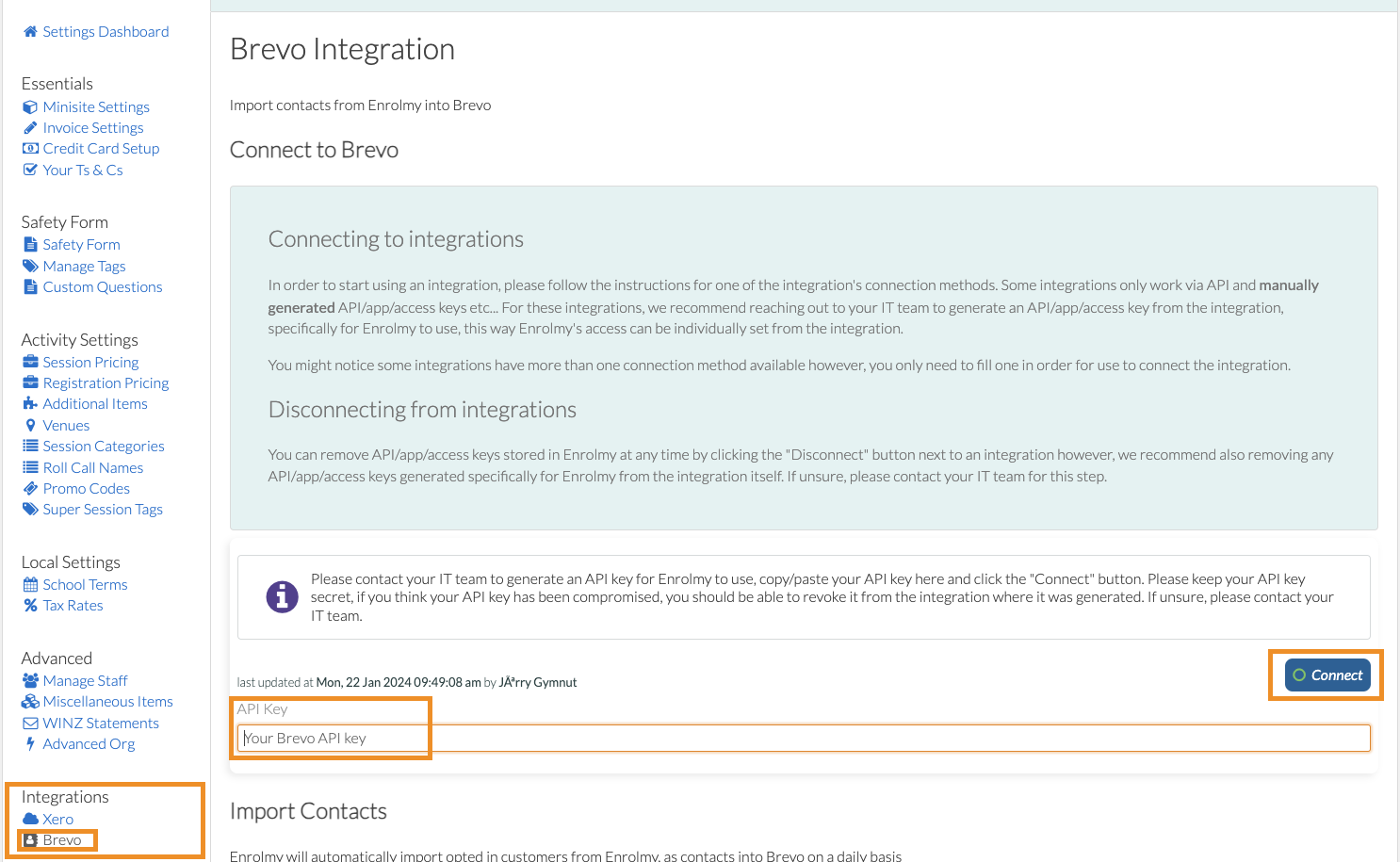Screen dimensions: 1400x862
Task: Click the puzzle icon next to Additional Items
Action: click(x=30, y=404)
